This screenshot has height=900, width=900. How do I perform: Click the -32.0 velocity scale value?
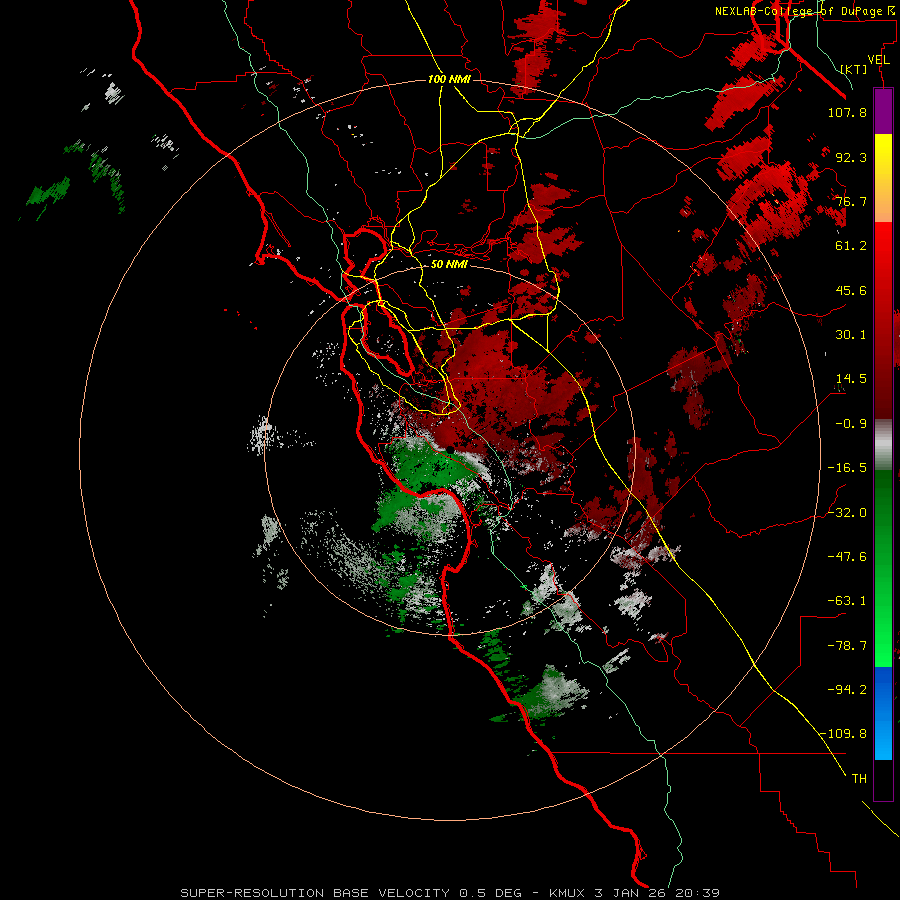[847, 513]
